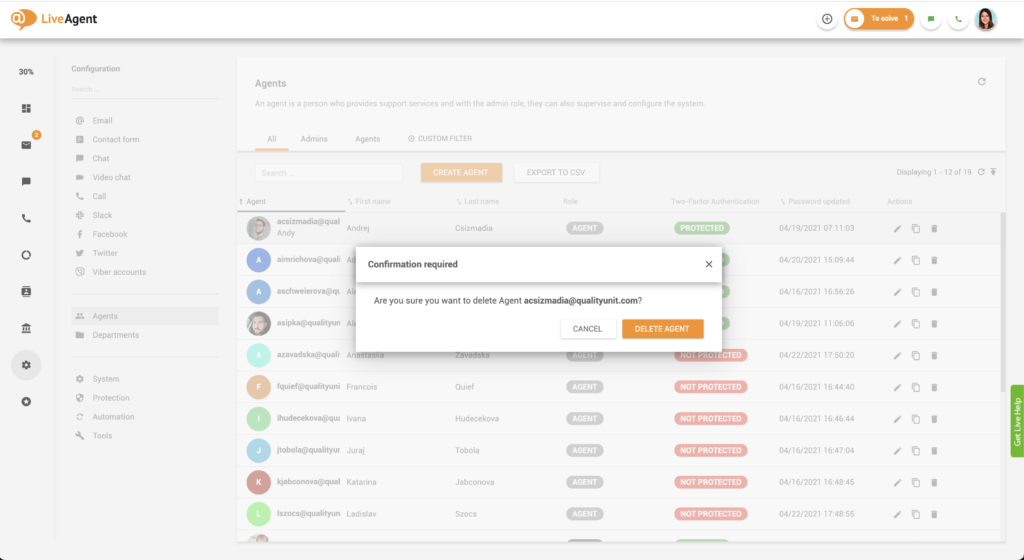Open the calls phone icon in sidebar
This screenshot has height=560, width=1024.
pos(26,218)
